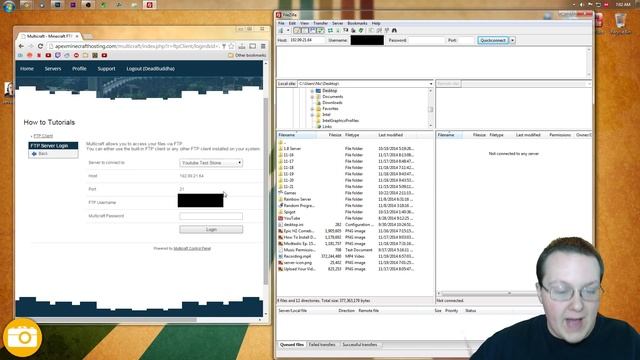Screen dimensions: 640x360
Task: Click the Port field in FileZilla
Action: pyautogui.click(x=467, y=40)
